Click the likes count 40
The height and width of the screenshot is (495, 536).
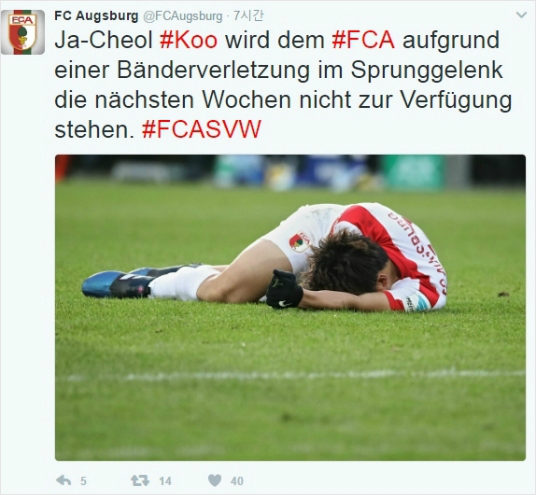tap(237, 481)
